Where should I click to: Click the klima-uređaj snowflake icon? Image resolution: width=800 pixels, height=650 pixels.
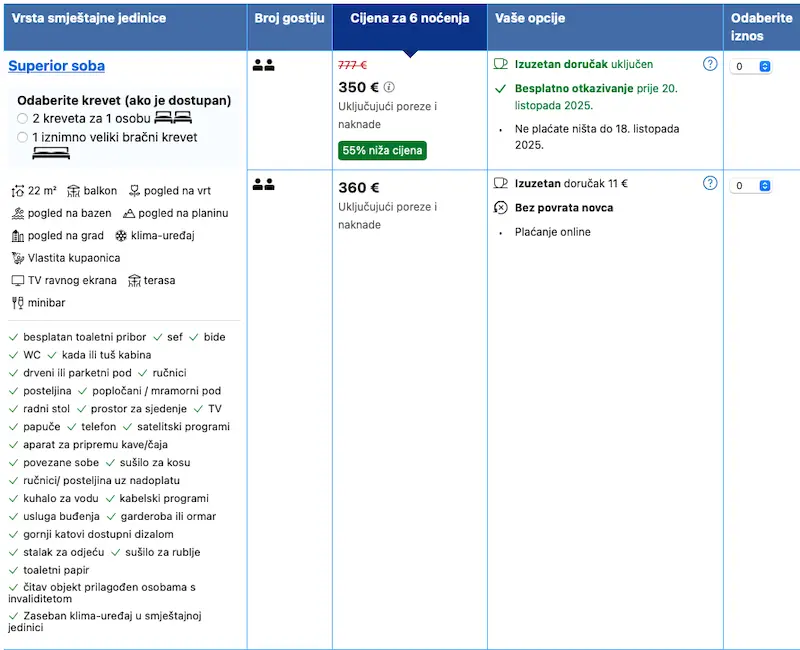121,236
